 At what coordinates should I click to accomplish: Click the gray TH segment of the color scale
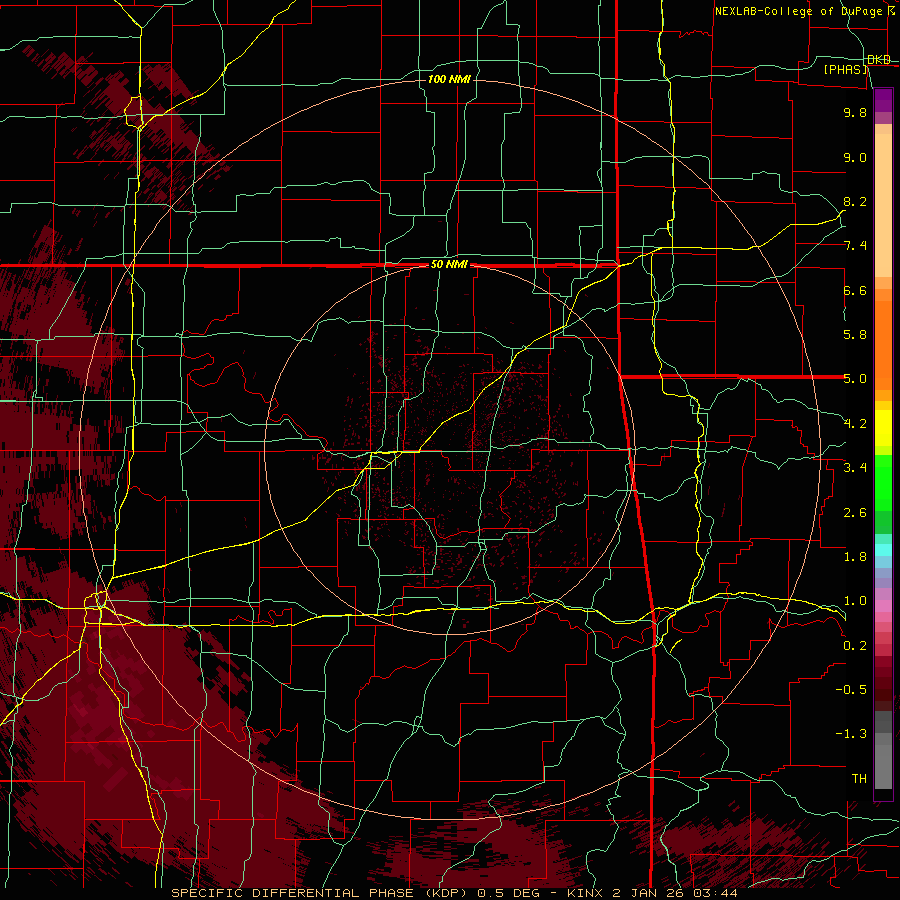coord(883,766)
